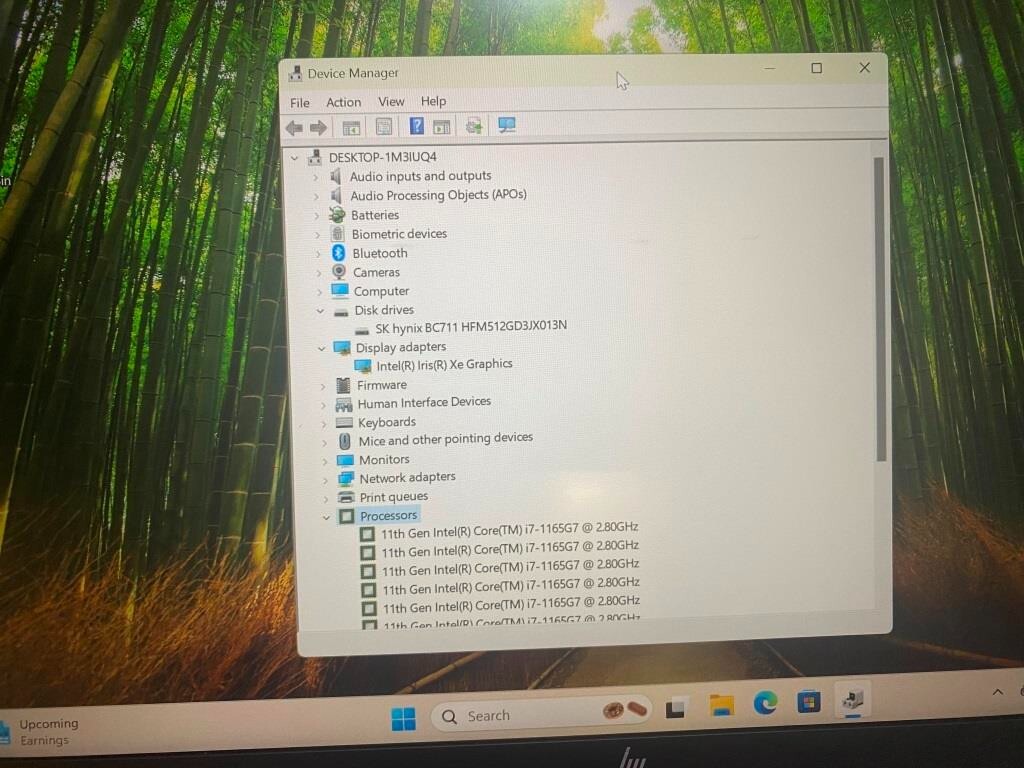Screen dimensions: 1024x768
Task: Select SK hynix BC711 HFM512GD3JX013N drive
Action: click(471, 327)
